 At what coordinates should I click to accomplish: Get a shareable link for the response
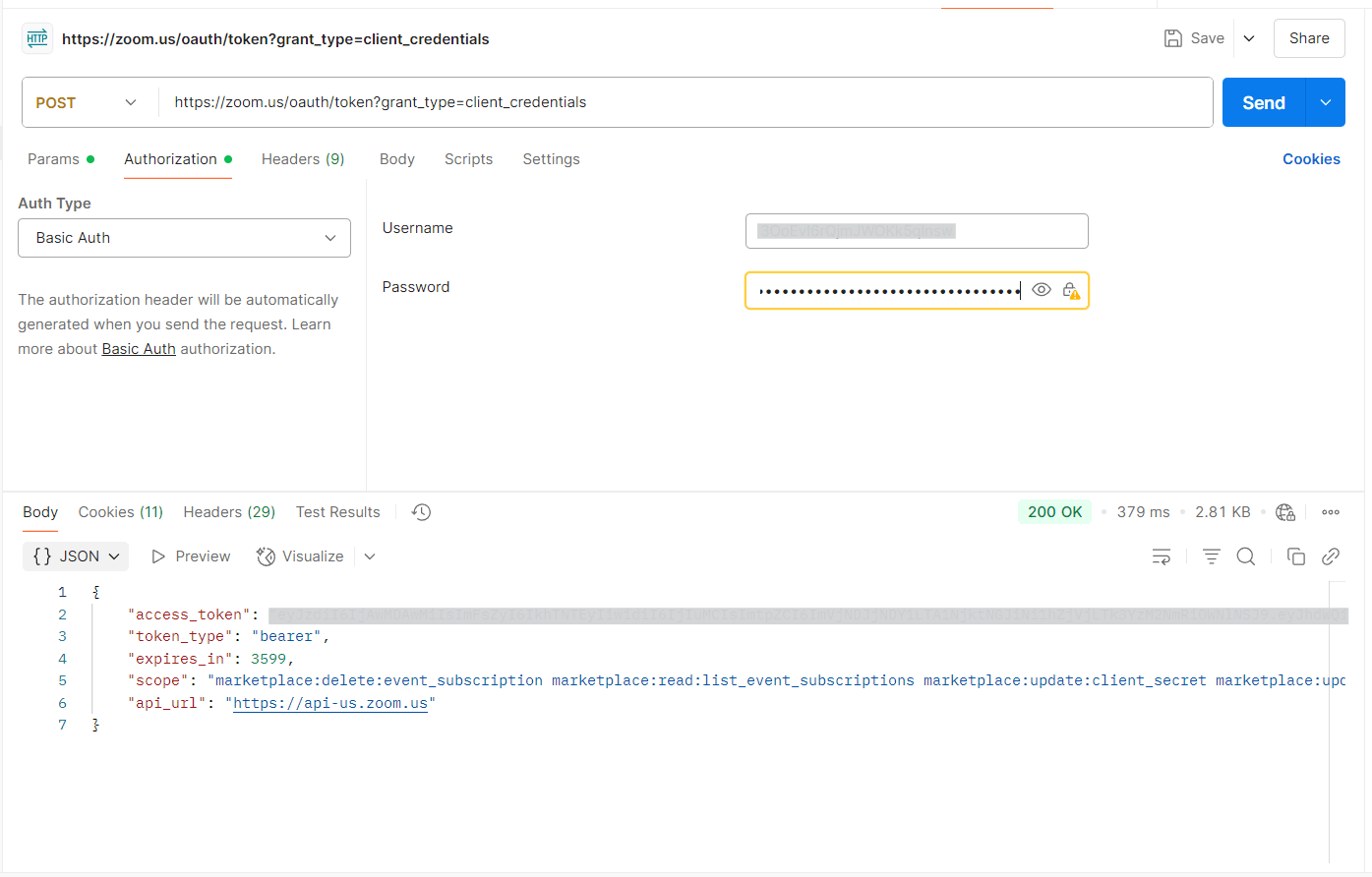pos(1331,555)
